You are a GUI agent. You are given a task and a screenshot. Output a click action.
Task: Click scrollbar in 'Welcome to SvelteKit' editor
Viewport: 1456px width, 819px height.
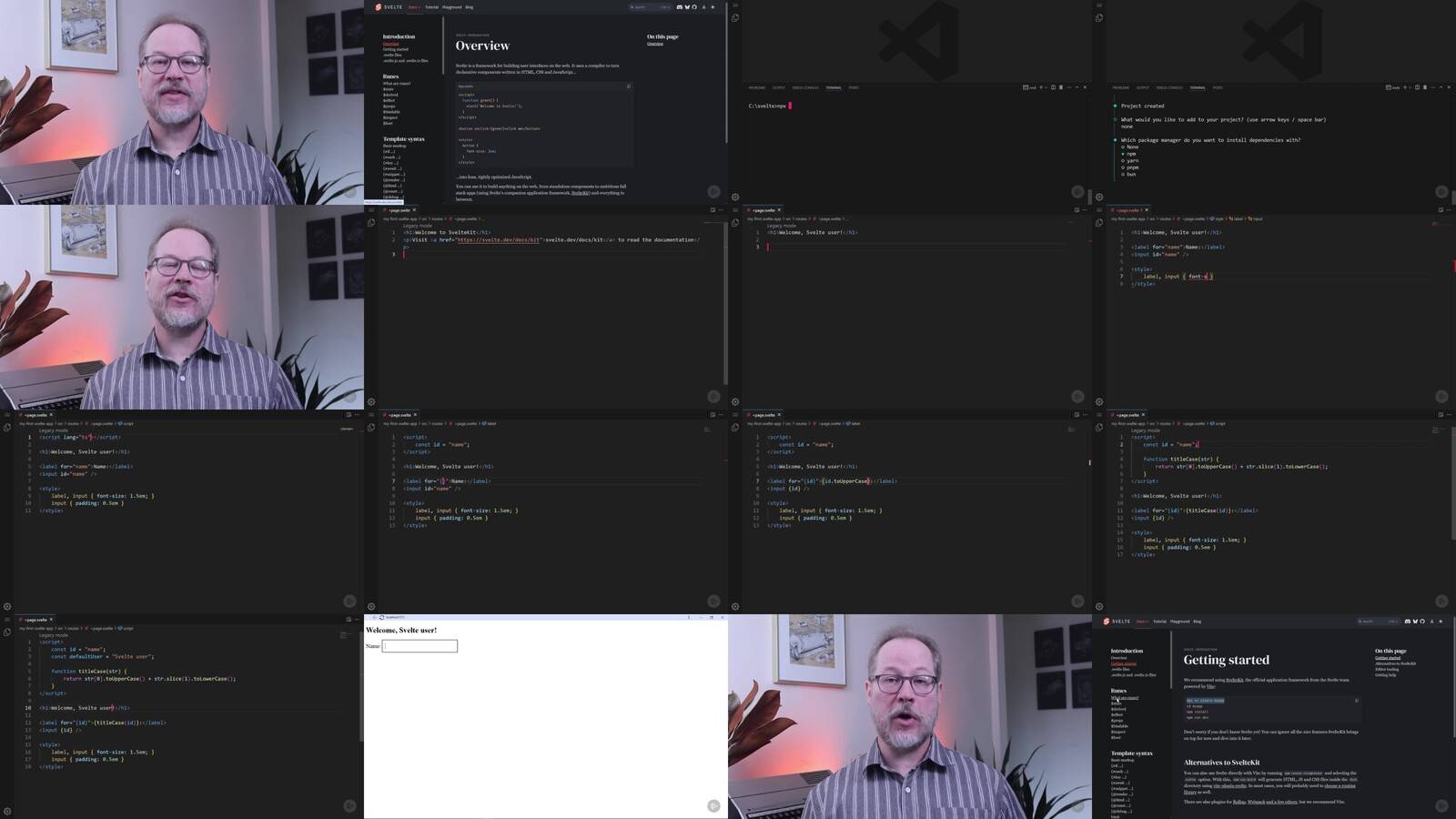[725, 305]
